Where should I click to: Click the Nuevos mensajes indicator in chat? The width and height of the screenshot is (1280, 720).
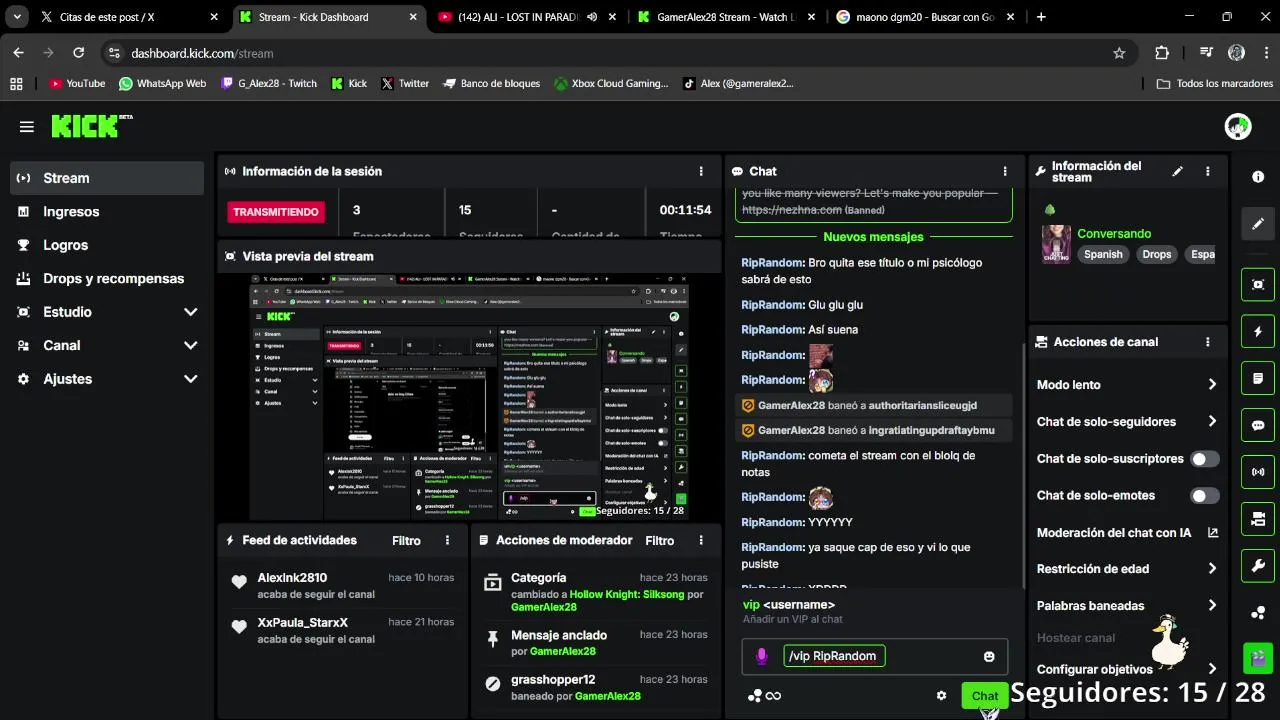873,237
